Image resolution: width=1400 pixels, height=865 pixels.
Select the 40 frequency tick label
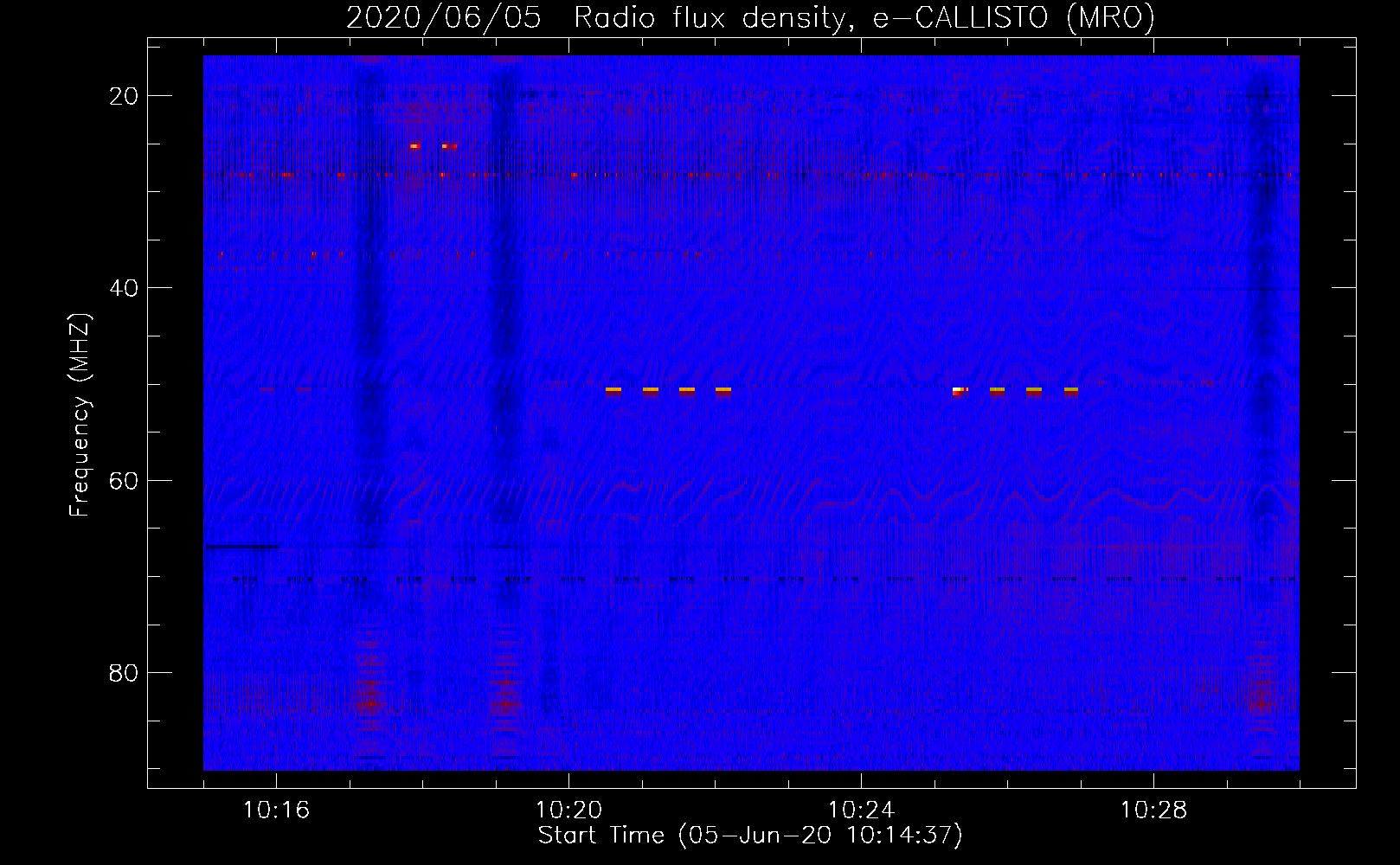[x=124, y=288]
